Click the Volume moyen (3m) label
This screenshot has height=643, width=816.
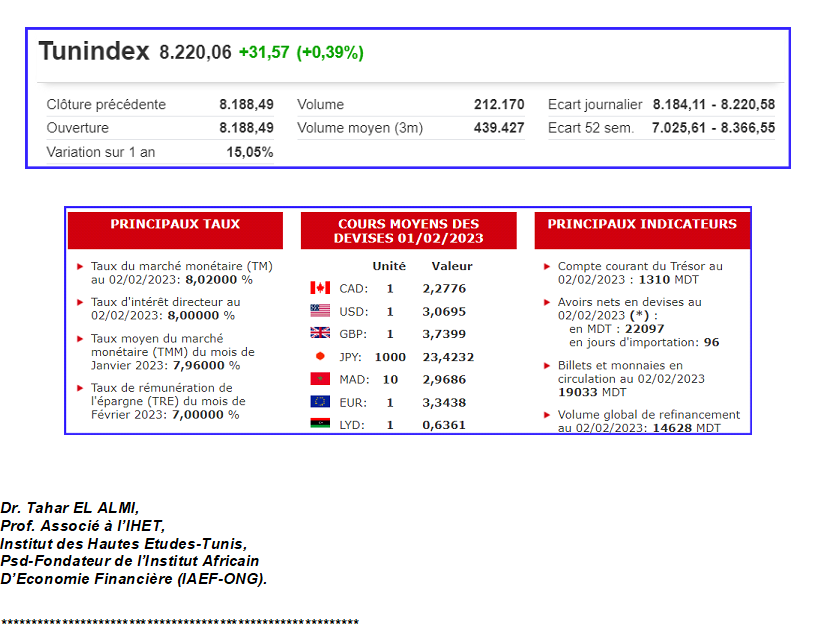[360, 128]
